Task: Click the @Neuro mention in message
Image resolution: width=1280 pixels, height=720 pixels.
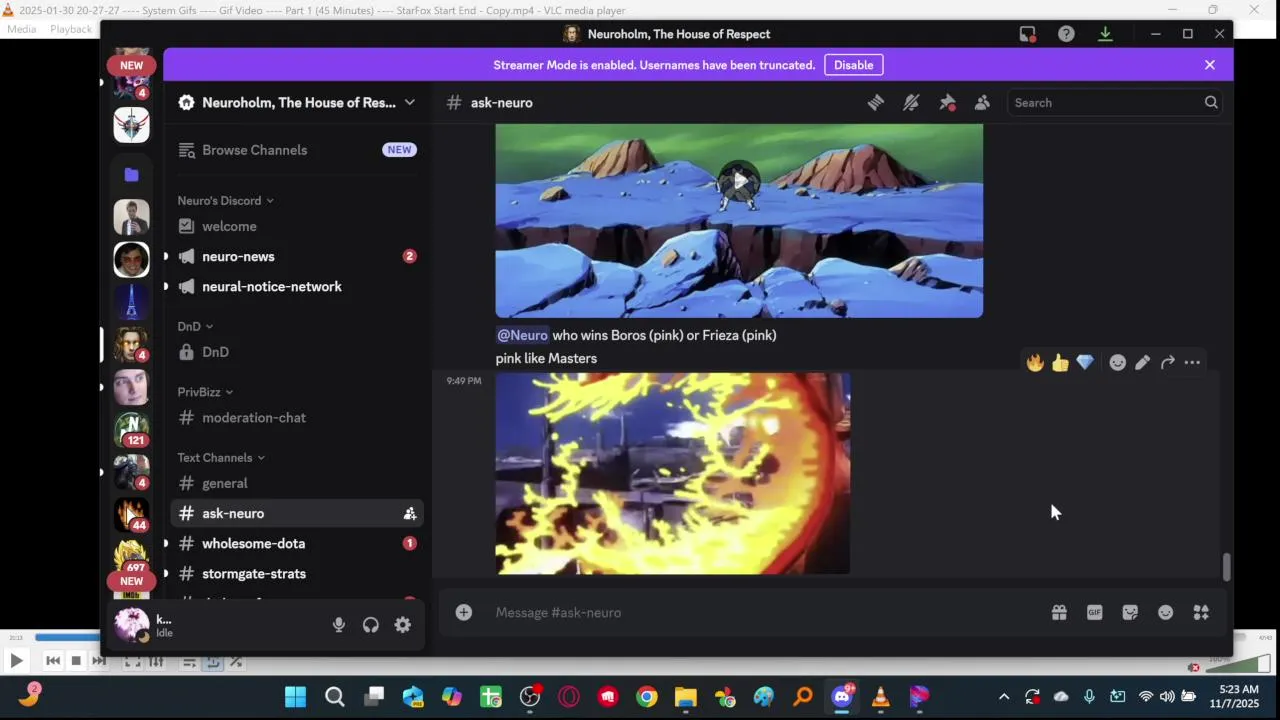Action: tap(523, 335)
